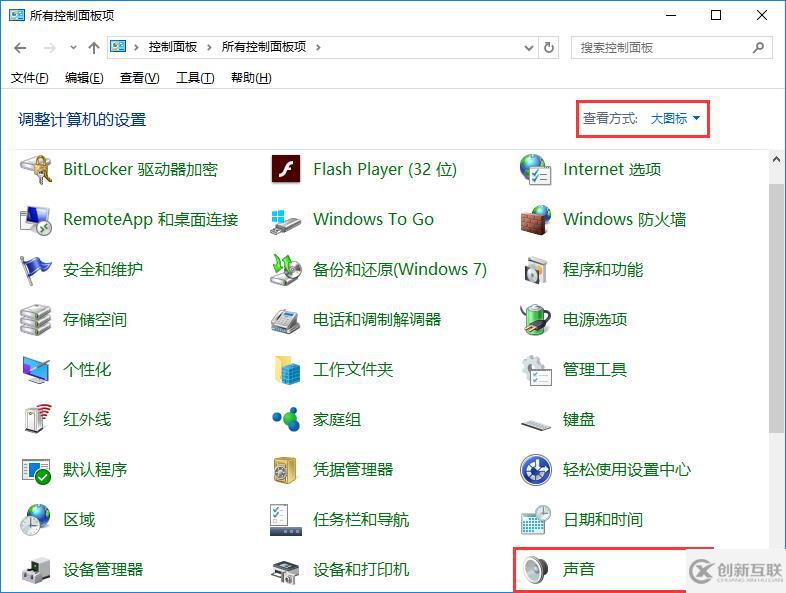Screen dimensions: 786x593
Task: Click the 所有控制面板项 breadcrumb
Action: tap(264, 47)
